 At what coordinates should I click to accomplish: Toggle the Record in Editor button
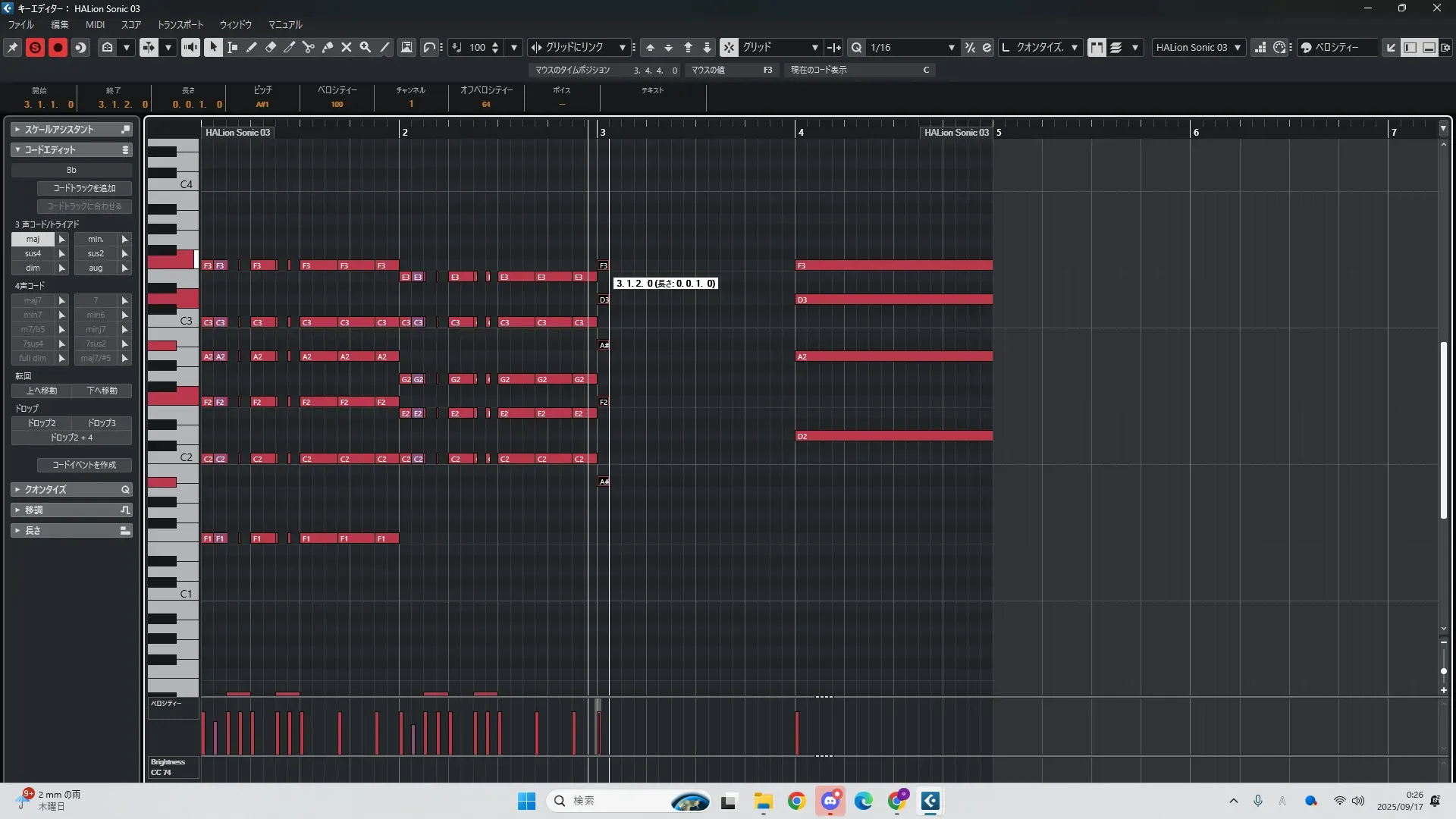(x=58, y=47)
